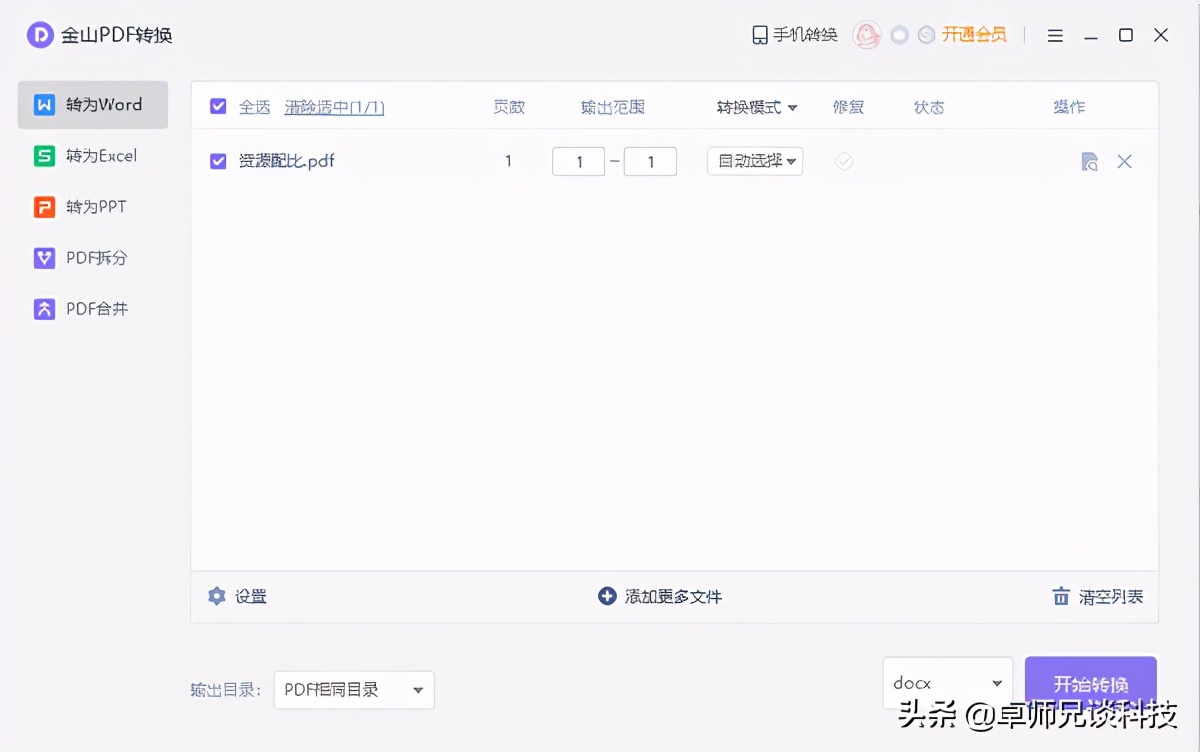Open the hamburger main menu

(1055, 35)
